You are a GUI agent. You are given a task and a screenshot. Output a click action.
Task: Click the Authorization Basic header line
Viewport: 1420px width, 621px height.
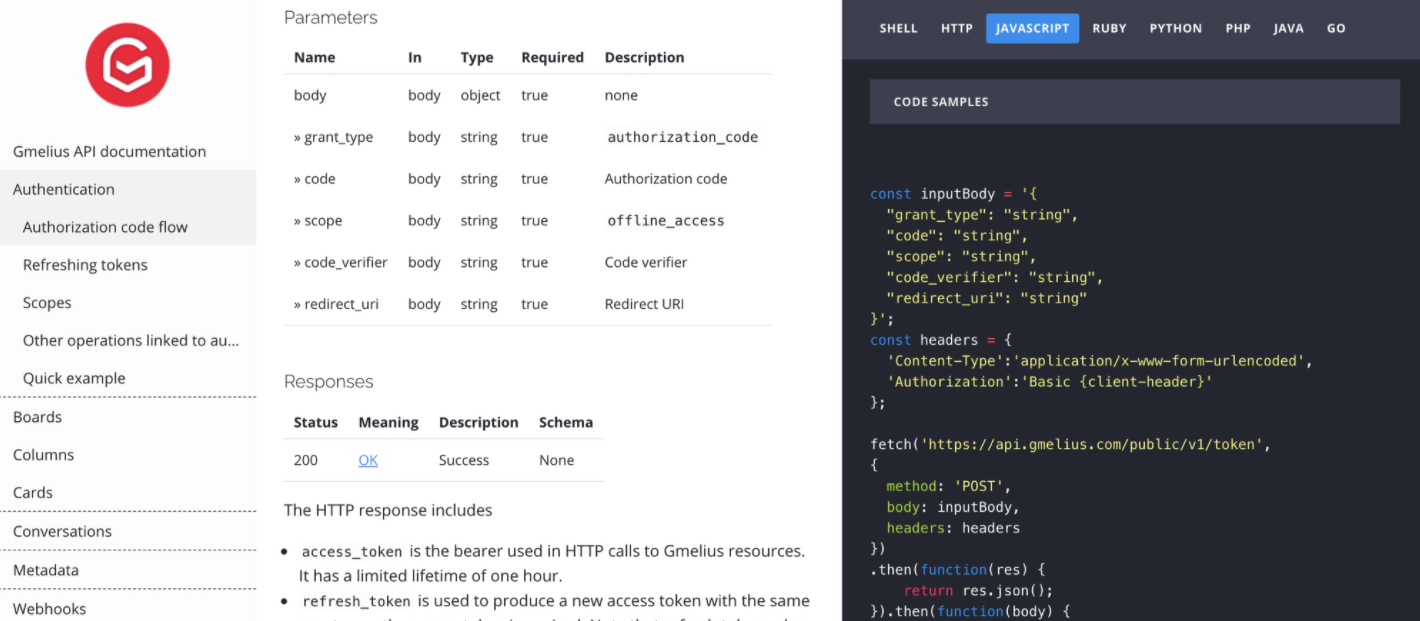pyautogui.click(x=1049, y=381)
